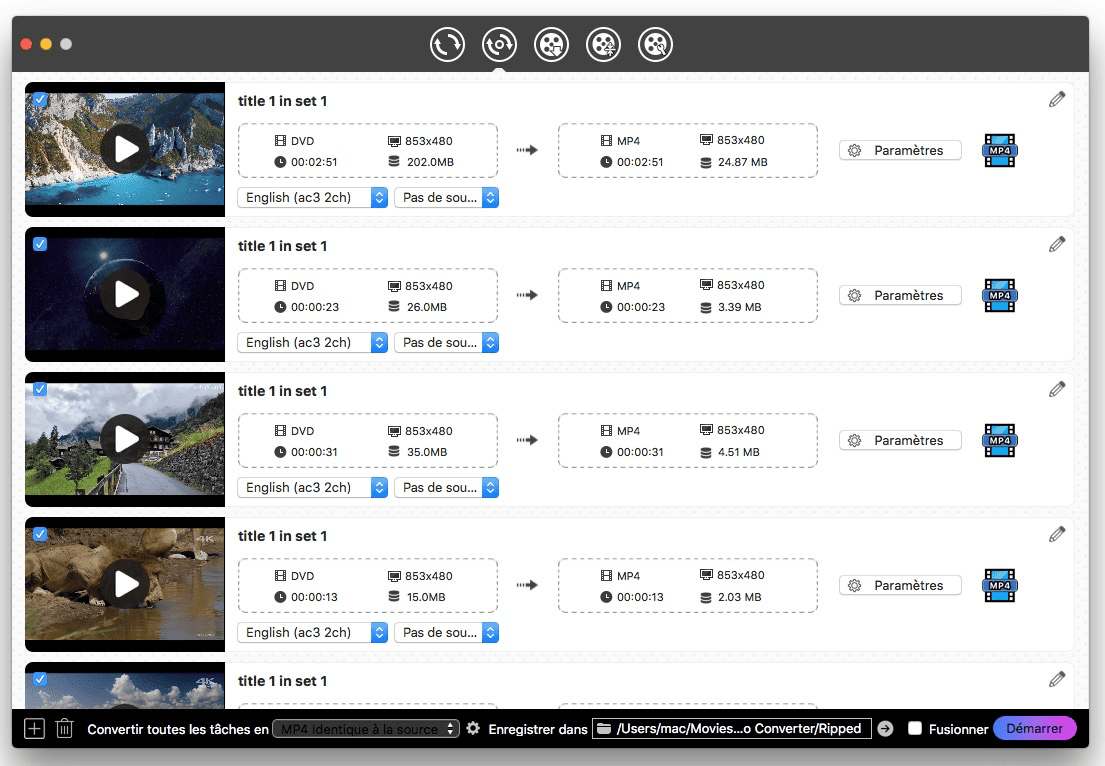1105x766 pixels.
Task: Click the 24.87 MB output size
Action: [743, 162]
